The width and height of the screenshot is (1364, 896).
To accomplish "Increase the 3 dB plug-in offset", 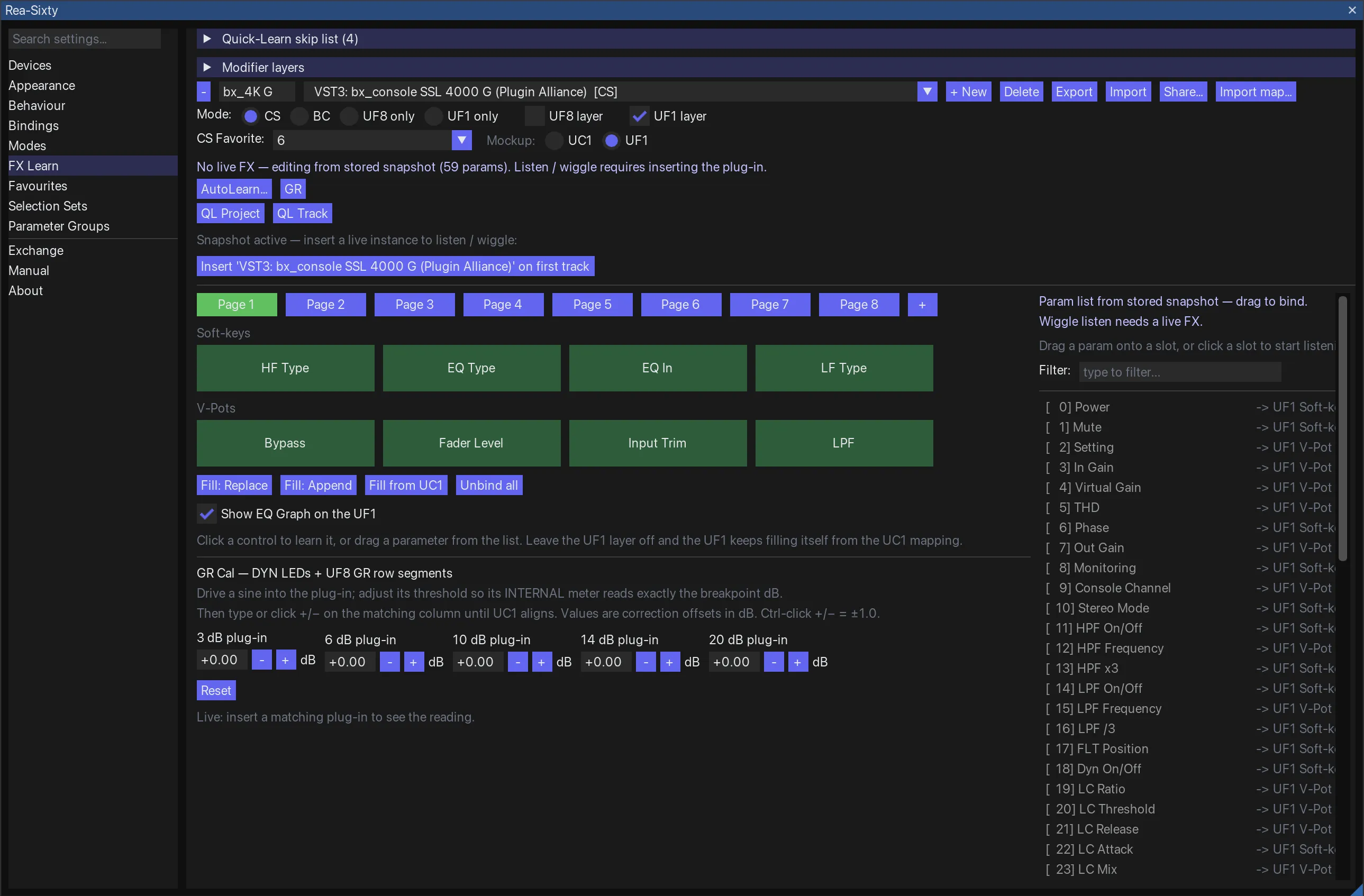I will coord(285,660).
